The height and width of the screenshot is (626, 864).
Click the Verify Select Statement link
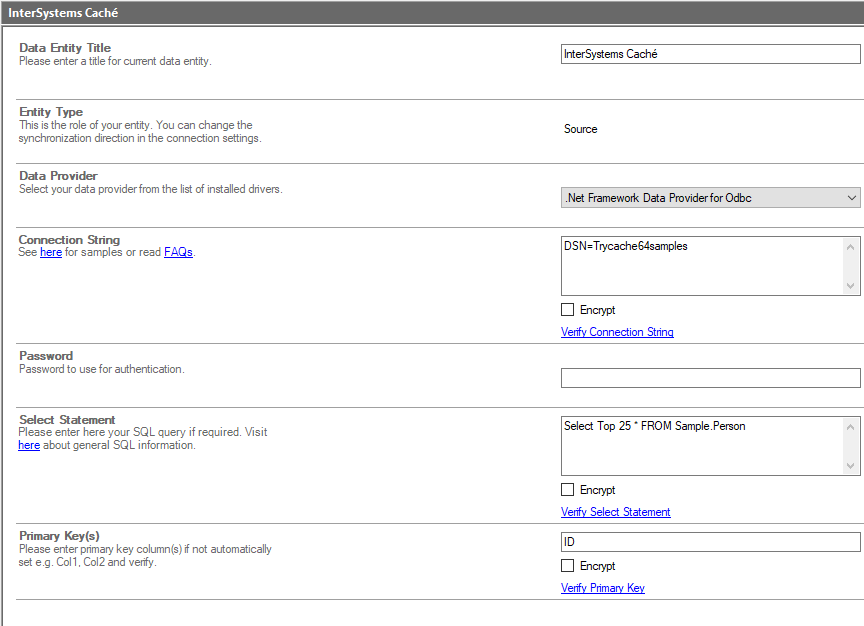point(615,512)
